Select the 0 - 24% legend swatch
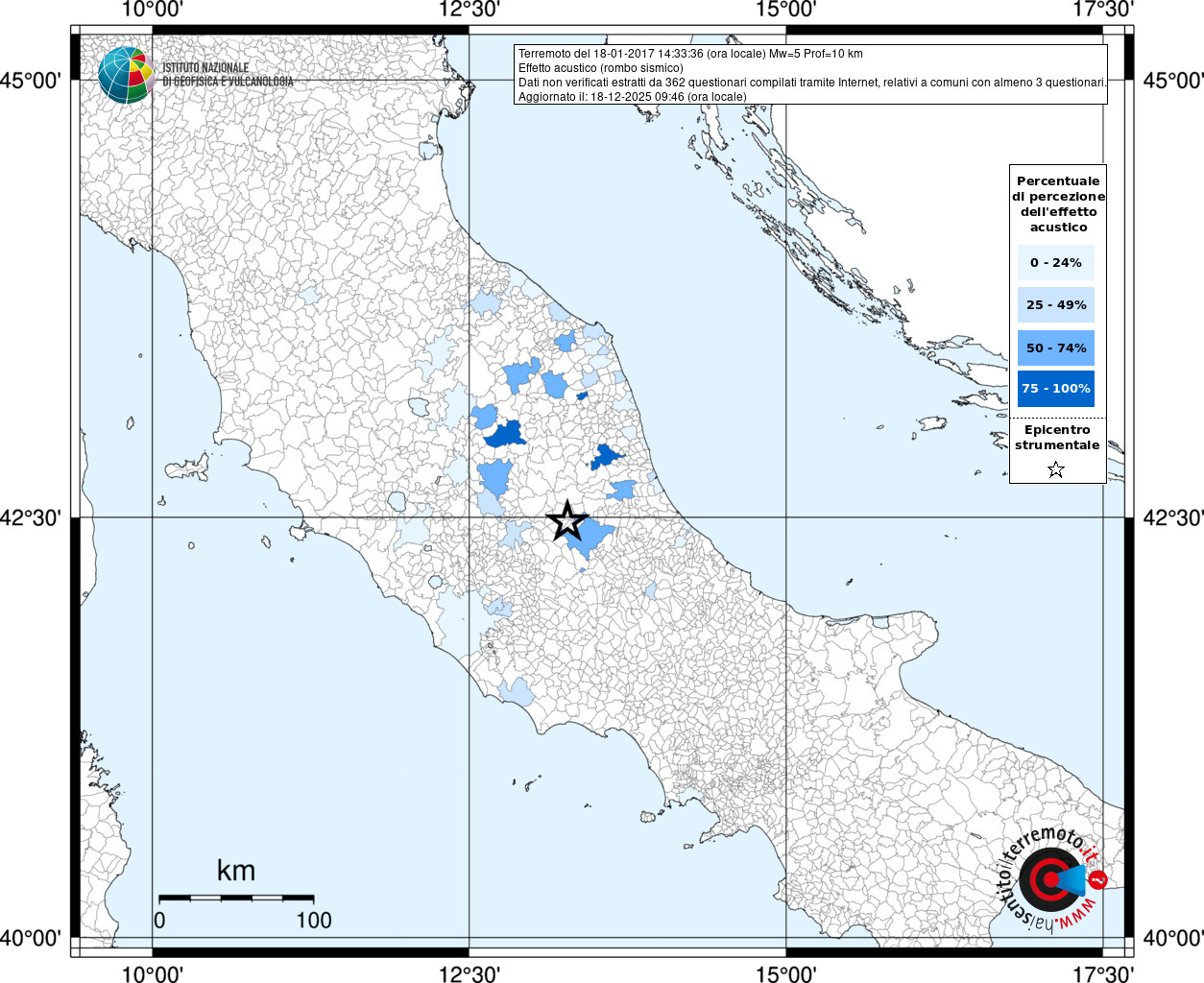Screen dimensions: 1204x983 pyautogui.click(x=1056, y=262)
